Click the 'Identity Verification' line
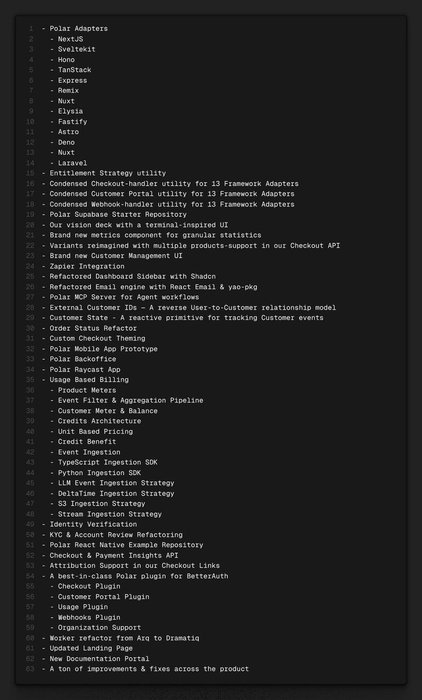The image size is (422, 700). point(89,524)
